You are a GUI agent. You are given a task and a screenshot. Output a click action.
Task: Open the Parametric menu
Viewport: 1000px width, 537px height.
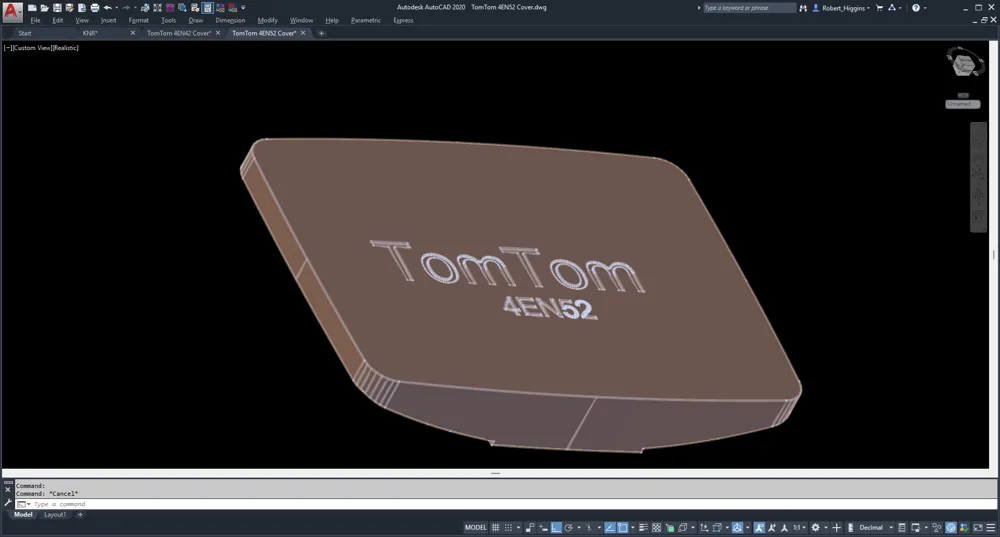point(365,20)
